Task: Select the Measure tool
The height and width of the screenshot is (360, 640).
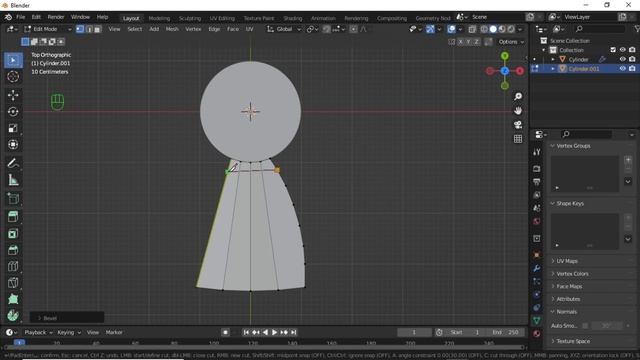Action: coord(13,180)
